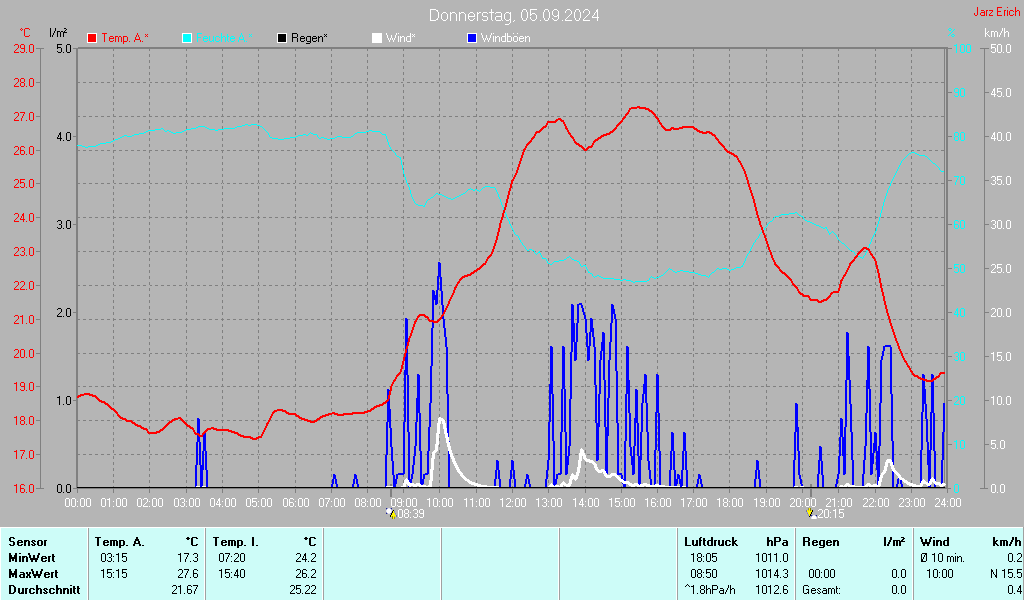Viewport: 1024px width, 600px height.
Task: Click the red Temp. A. legend square
Action: click(x=92, y=38)
